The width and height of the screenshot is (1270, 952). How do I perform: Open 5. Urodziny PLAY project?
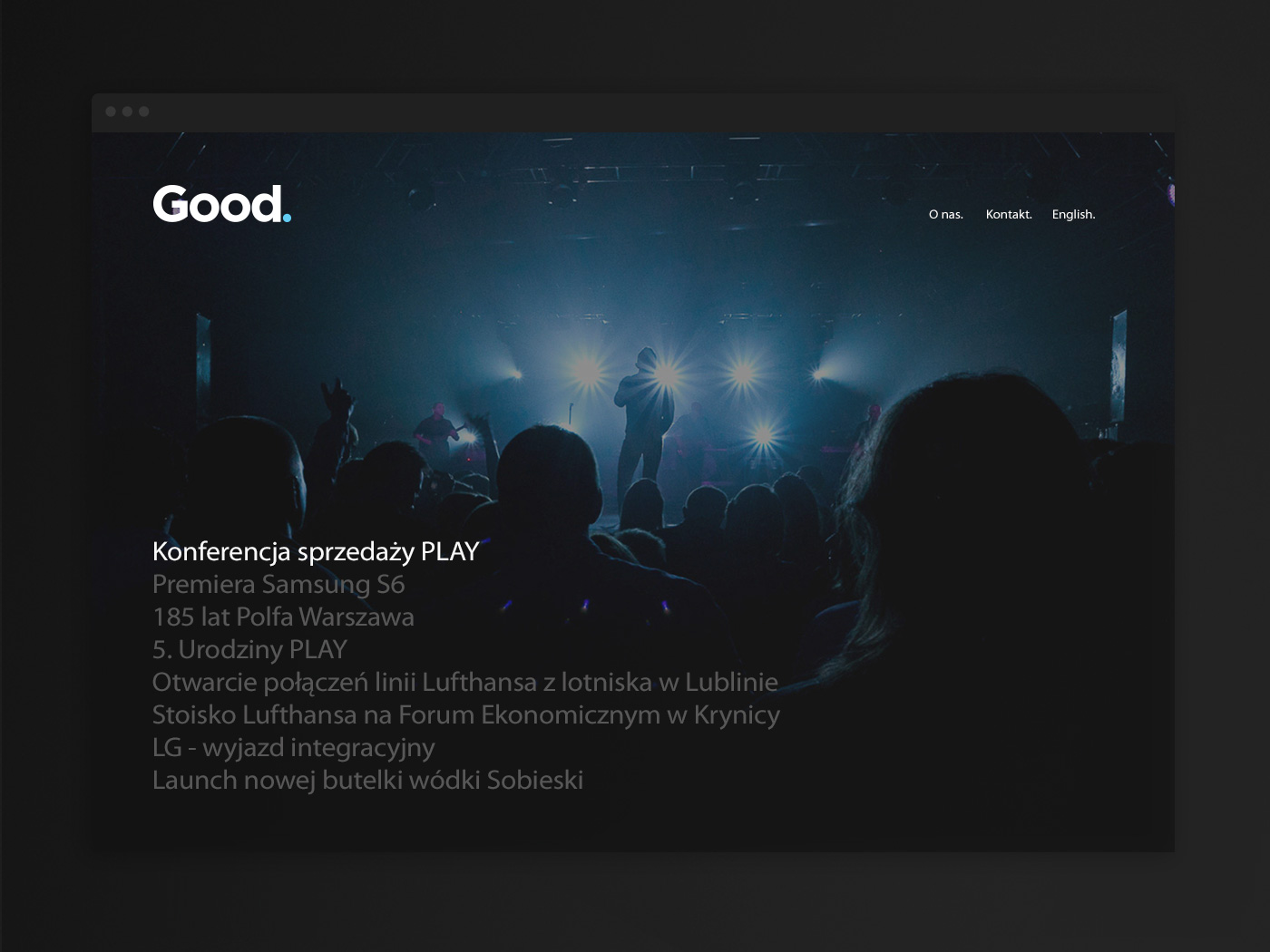(x=249, y=649)
